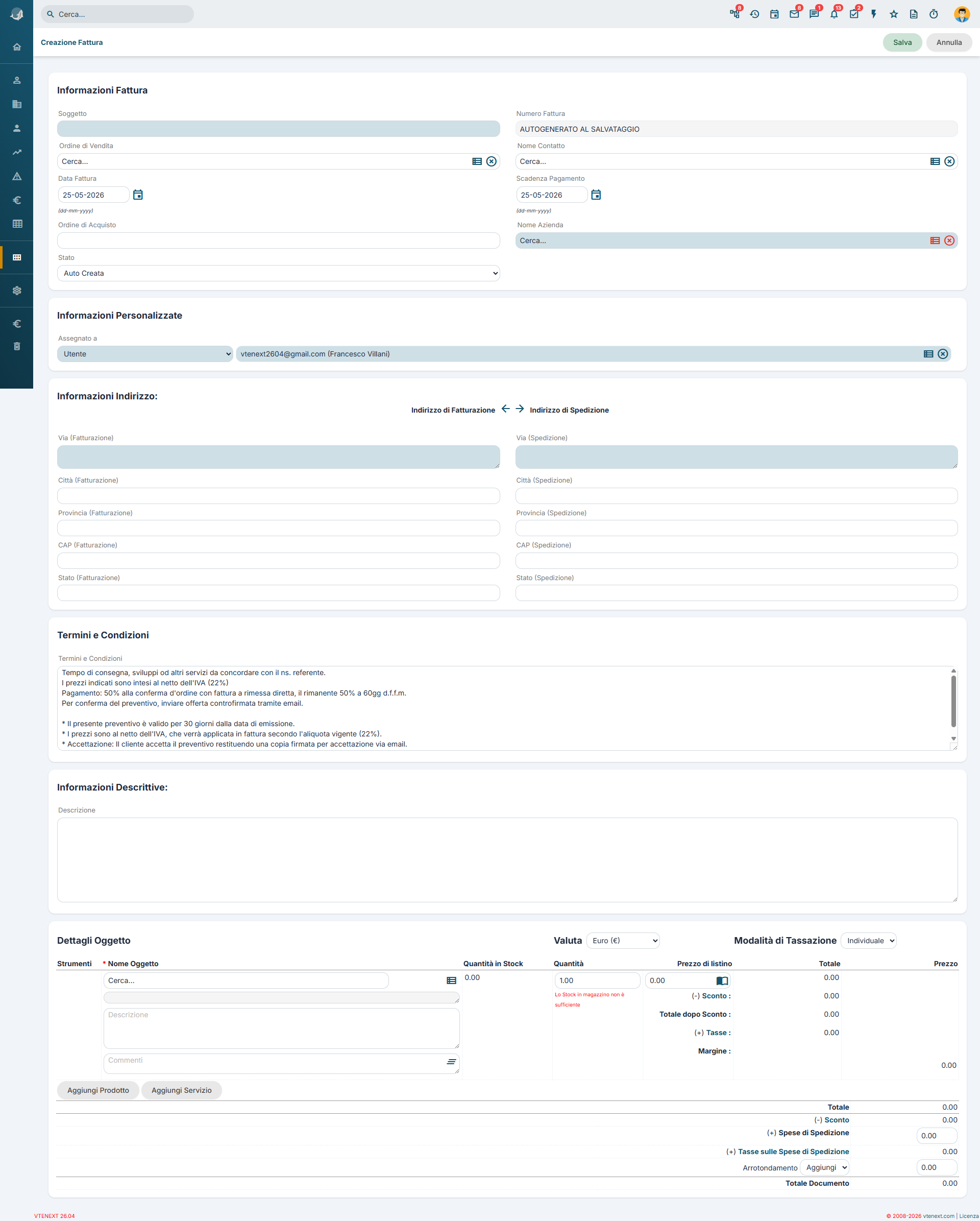The height and width of the screenshot is (1221, 980).
Task: Open the notification bell with 13 alerts
Action: [834, 14]
